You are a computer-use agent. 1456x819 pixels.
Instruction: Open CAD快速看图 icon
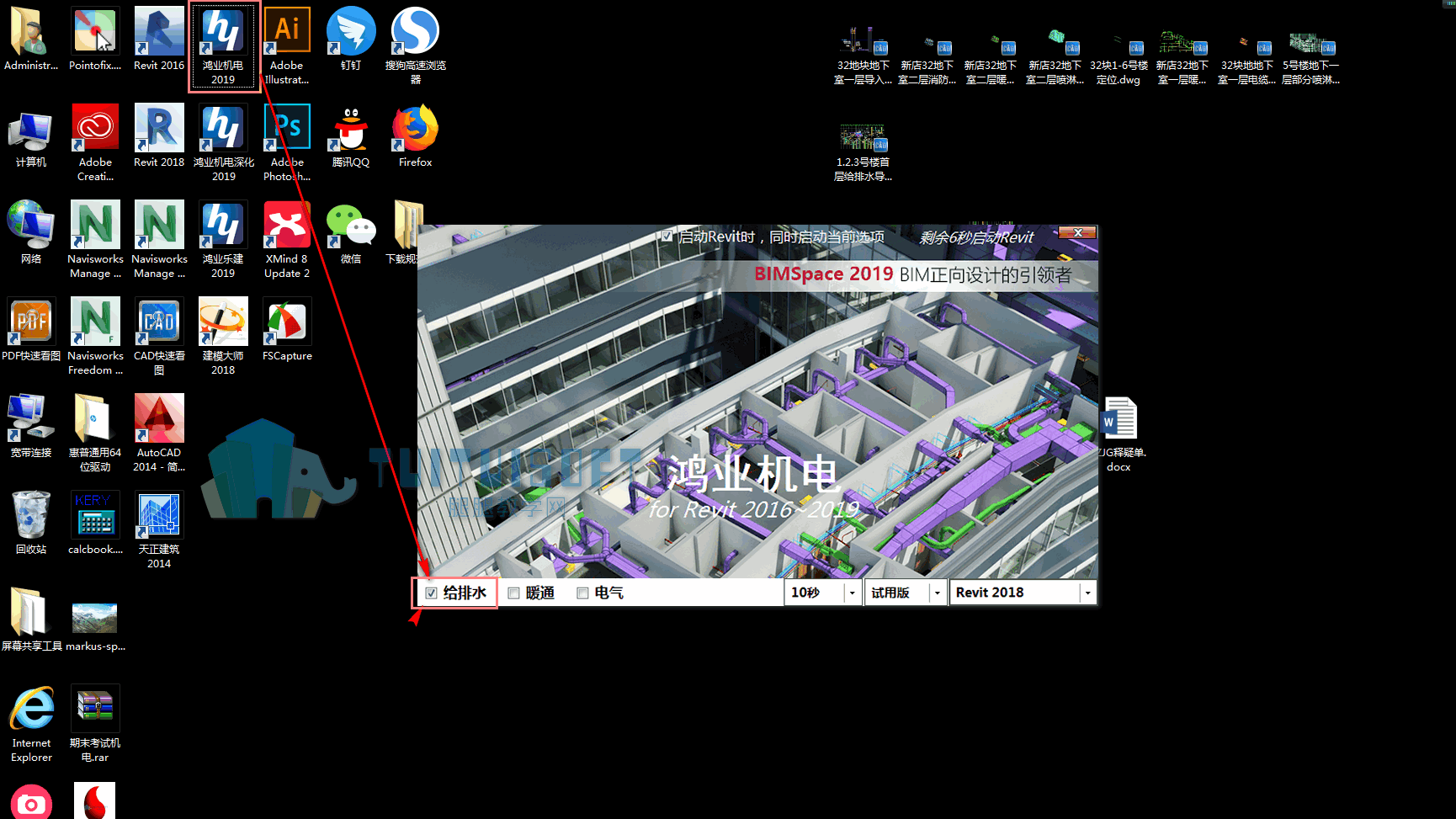(x=159, y=336)
